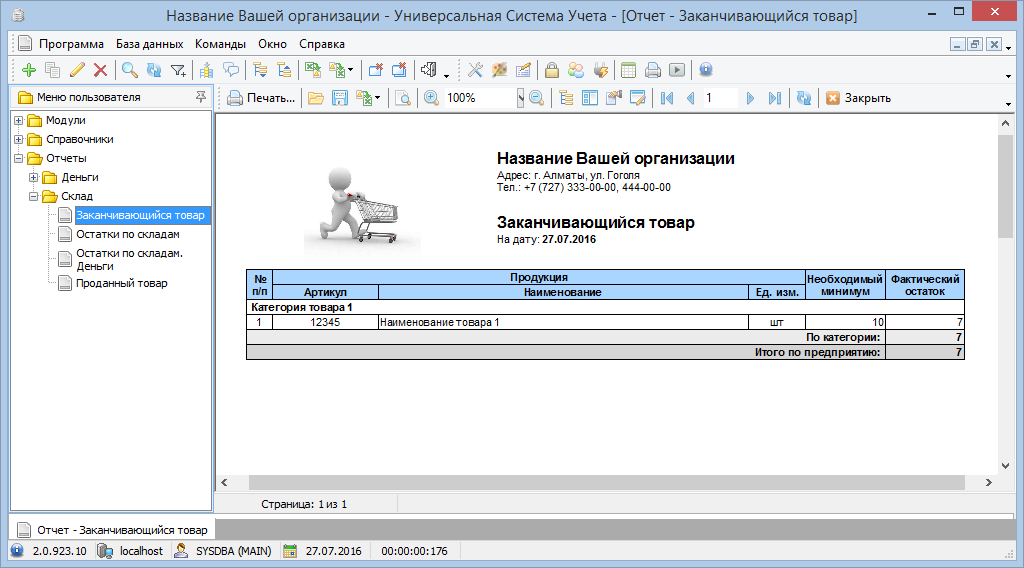Save the report using the floppy disk icon

pyautogui.click(x=340, y=98)
